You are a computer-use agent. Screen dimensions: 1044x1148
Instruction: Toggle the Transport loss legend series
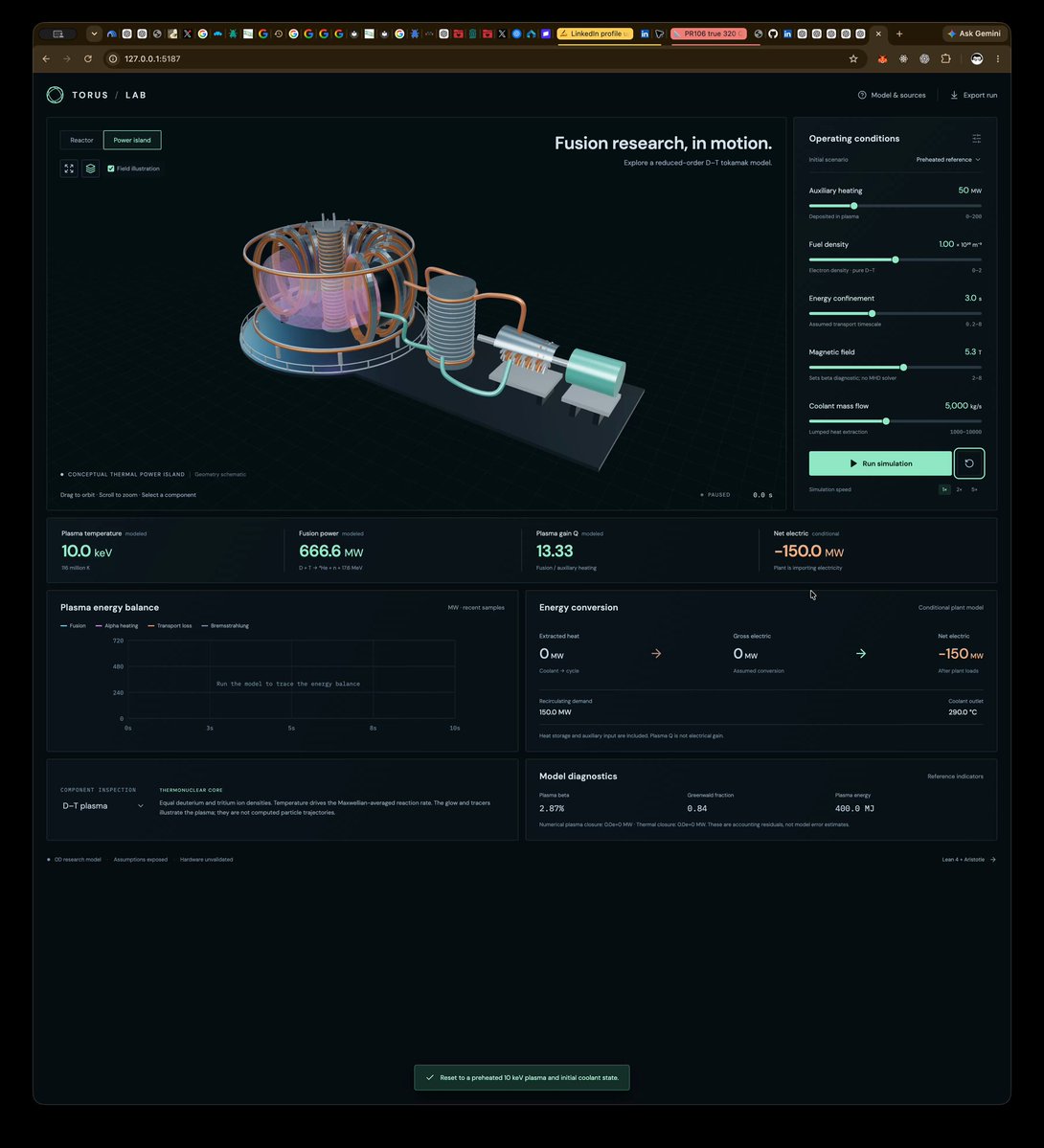pyautogui.click(x=170, y=626)
